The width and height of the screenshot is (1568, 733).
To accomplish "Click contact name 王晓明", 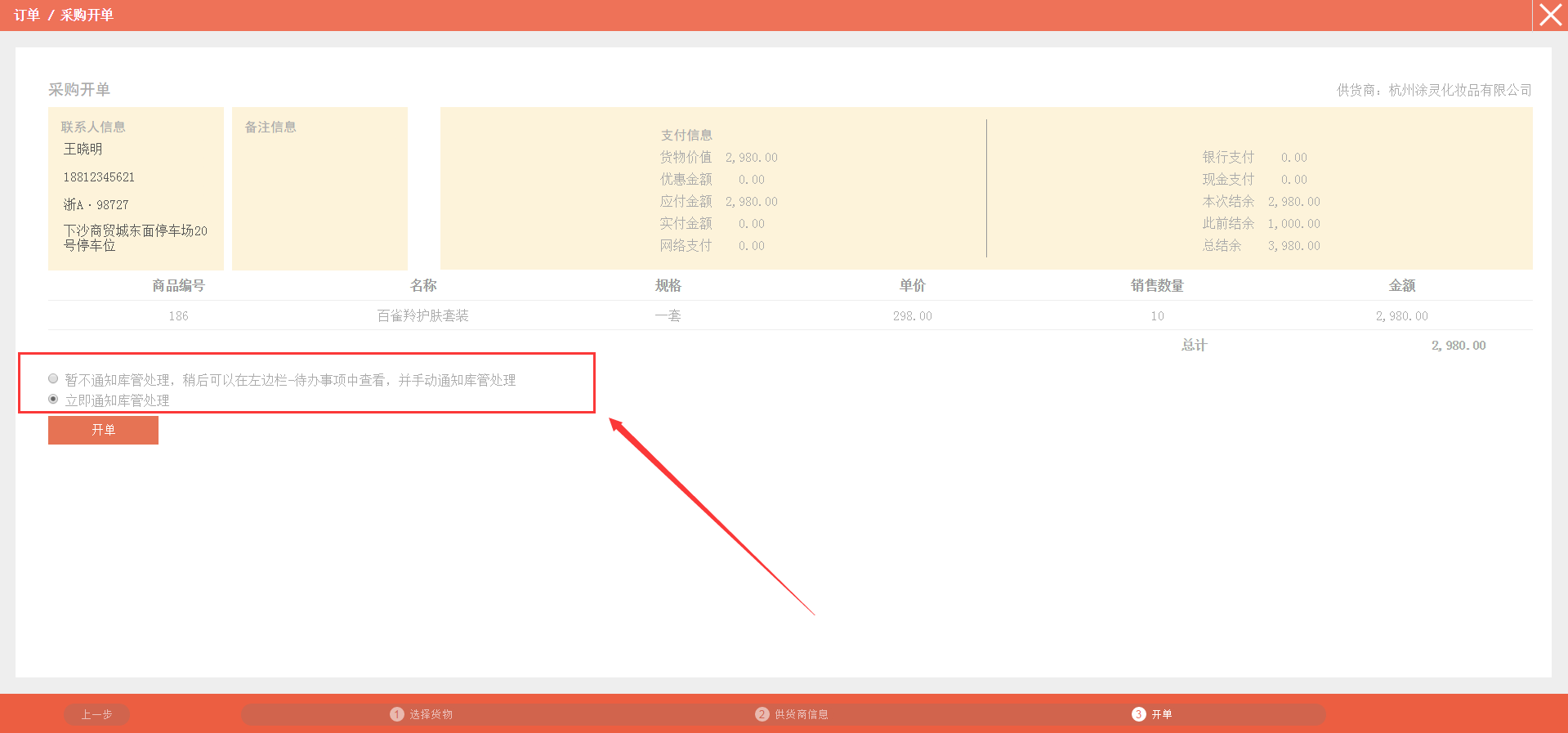I will coord(83,149).
